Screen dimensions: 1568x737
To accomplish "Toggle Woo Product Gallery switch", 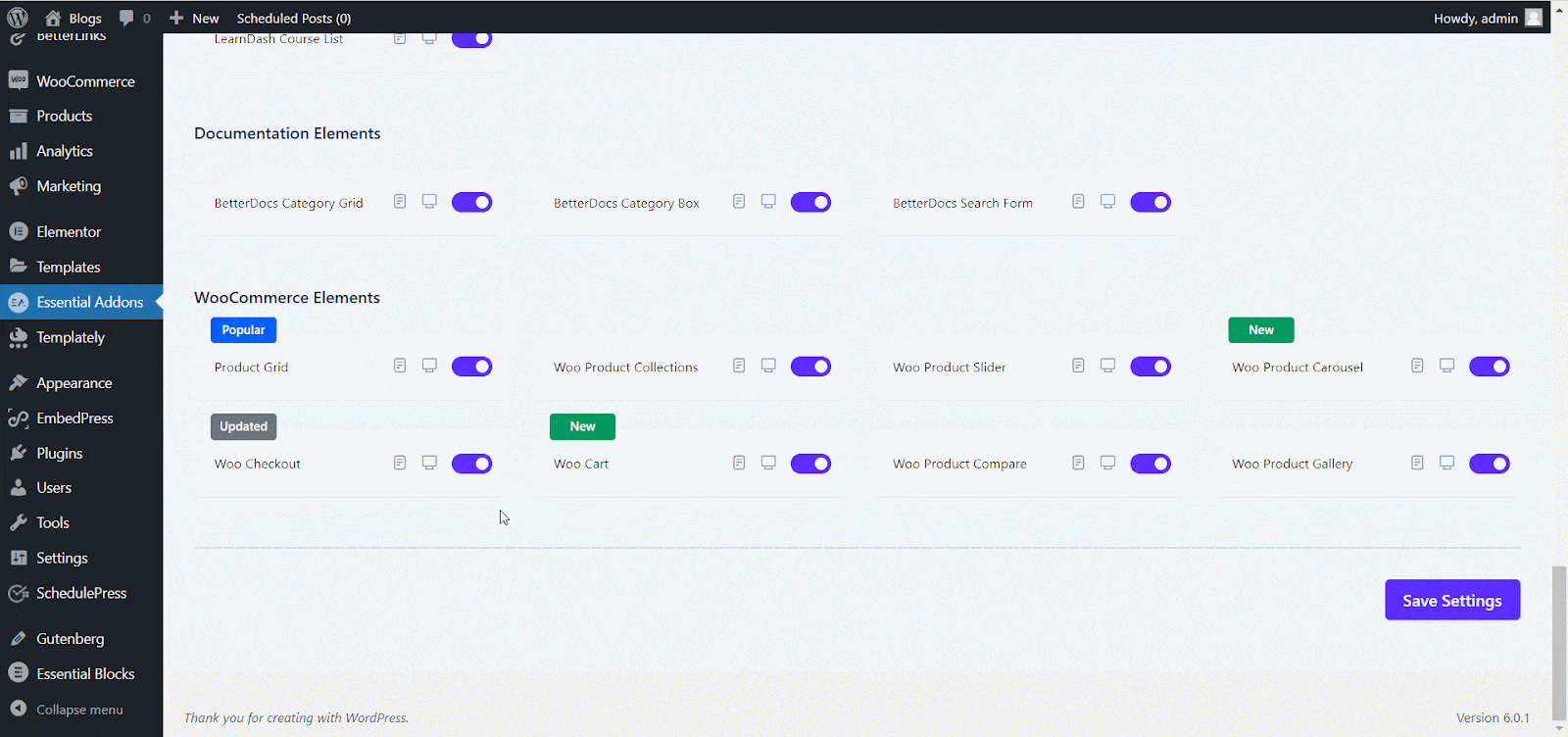I will click(x=1490, y=464).
